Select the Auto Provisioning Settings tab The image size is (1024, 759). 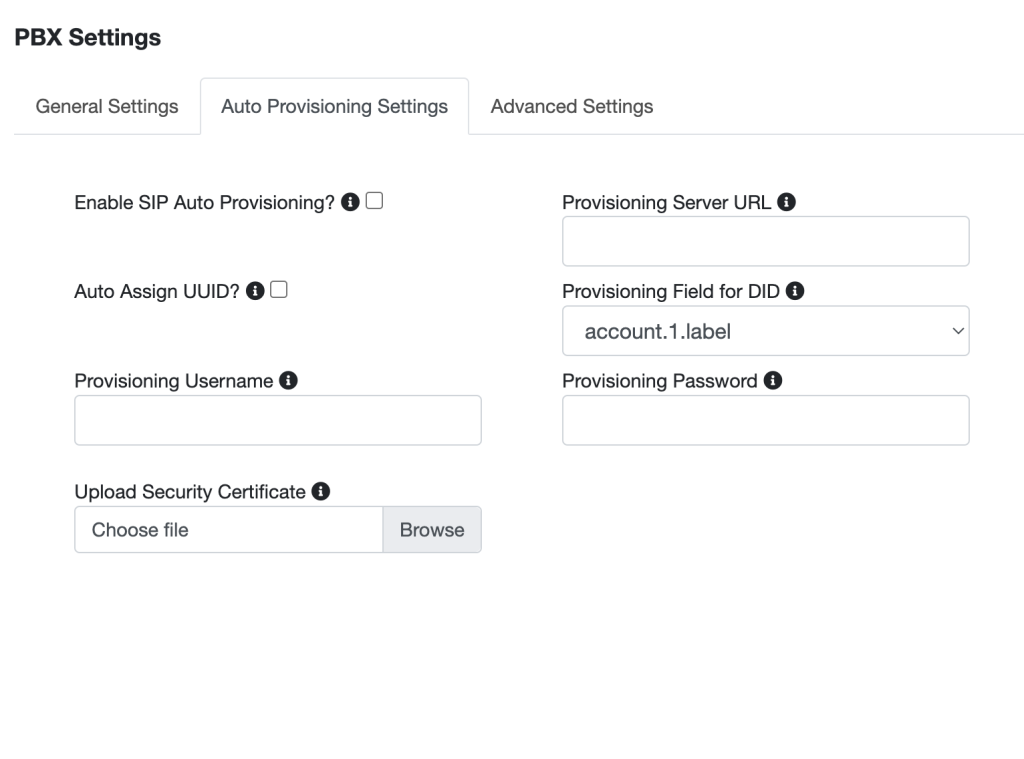[x=334, y=106]
